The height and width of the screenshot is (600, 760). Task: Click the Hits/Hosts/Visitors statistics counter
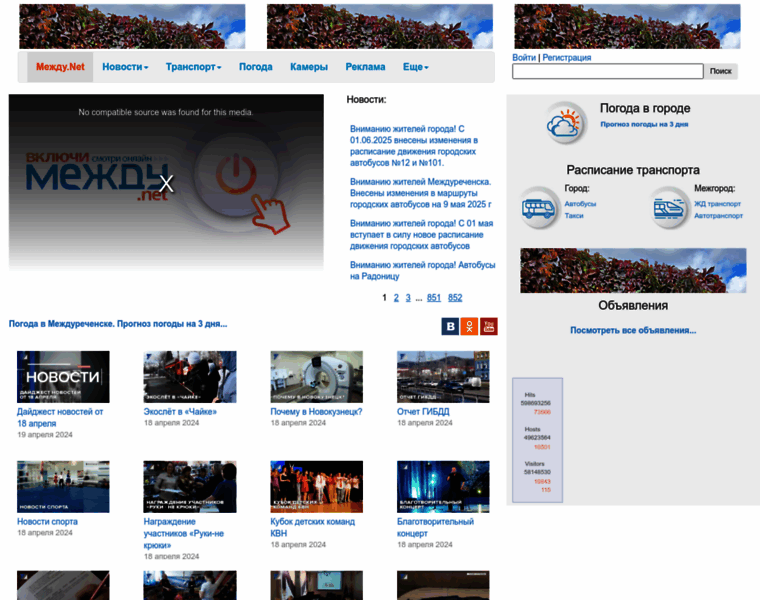click(538, 440)
